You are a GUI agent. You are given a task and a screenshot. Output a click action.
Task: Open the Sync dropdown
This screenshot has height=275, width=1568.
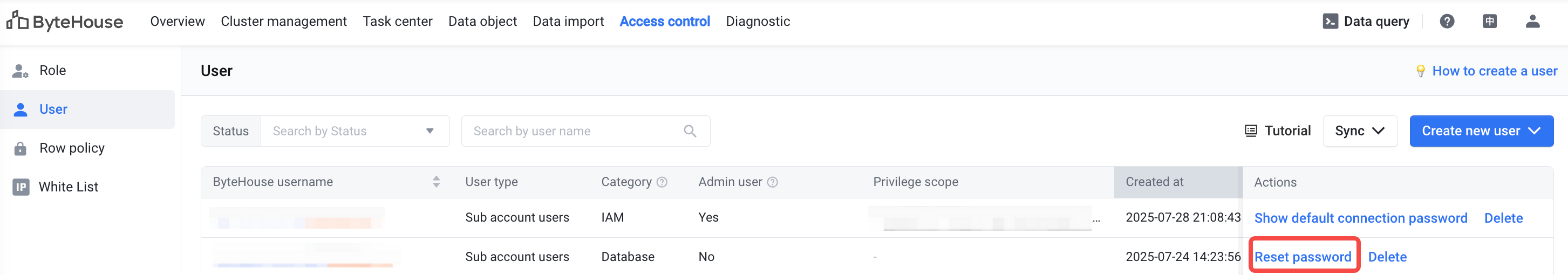(1359, 131)
